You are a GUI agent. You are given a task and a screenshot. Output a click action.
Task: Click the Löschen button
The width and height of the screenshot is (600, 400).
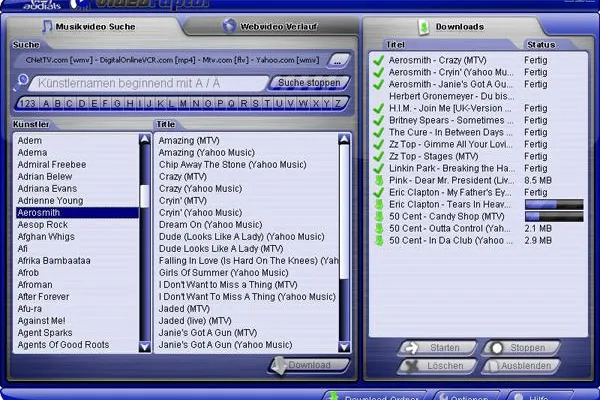pyautogui.click(x=439, y=366)
